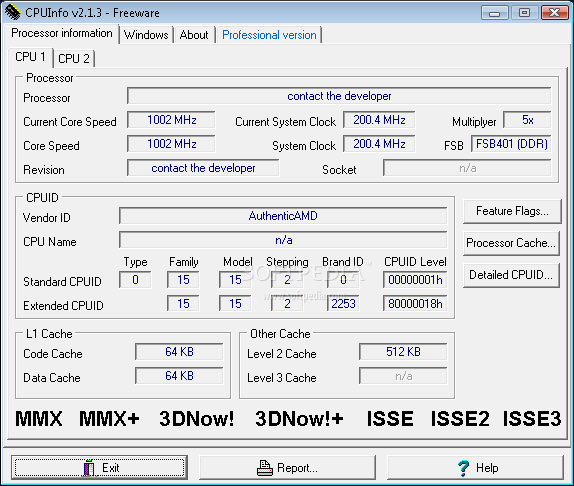The height and width of the screenshot is (486, 574).
Task: Click the Multiplyer 5x field
Action: 527,120
